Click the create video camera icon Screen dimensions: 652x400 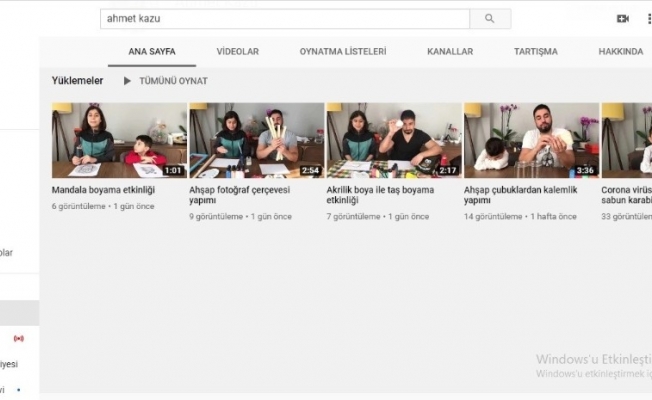[x=623, y=19]
